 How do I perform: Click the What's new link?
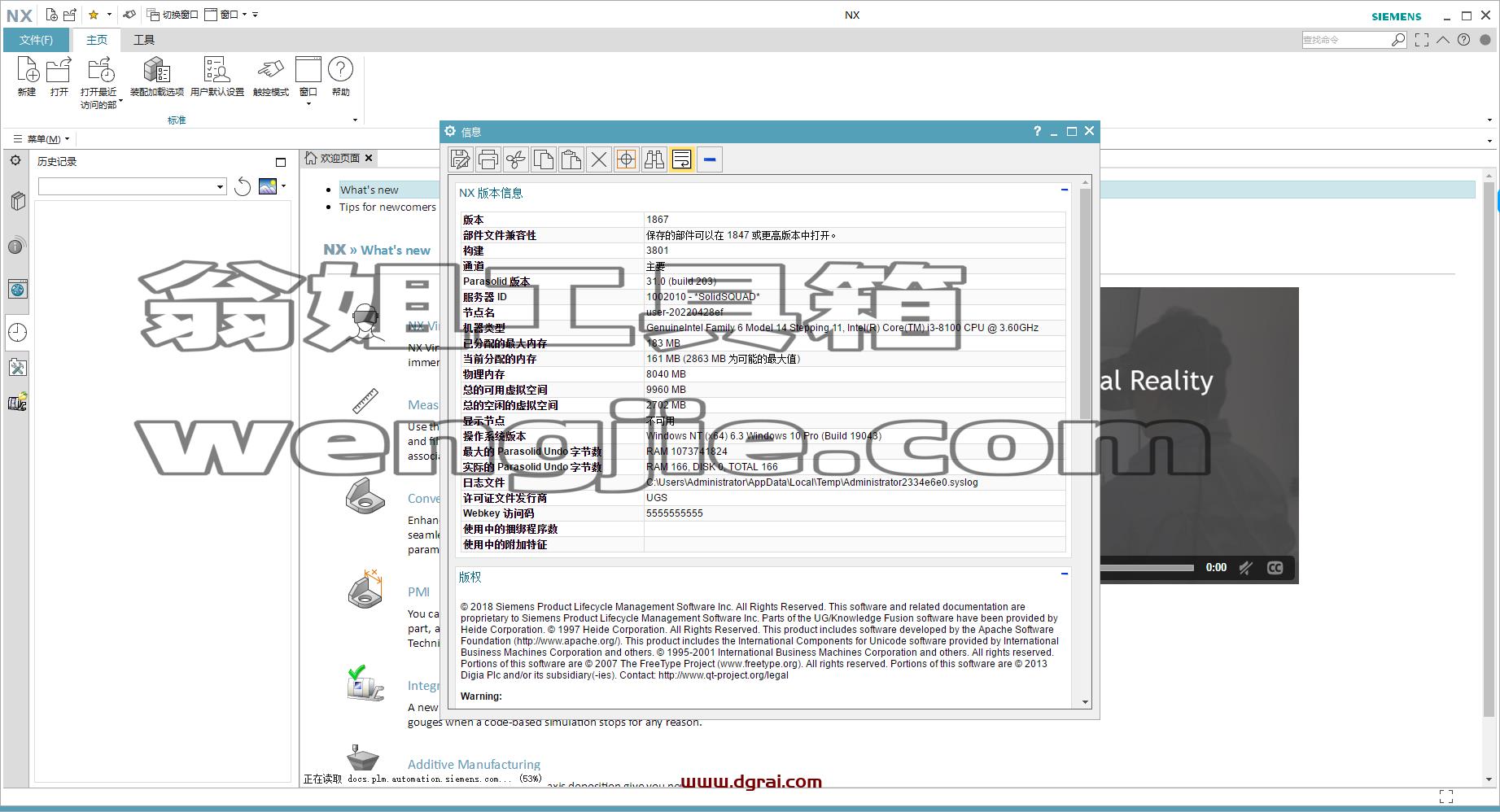(370, 190)
